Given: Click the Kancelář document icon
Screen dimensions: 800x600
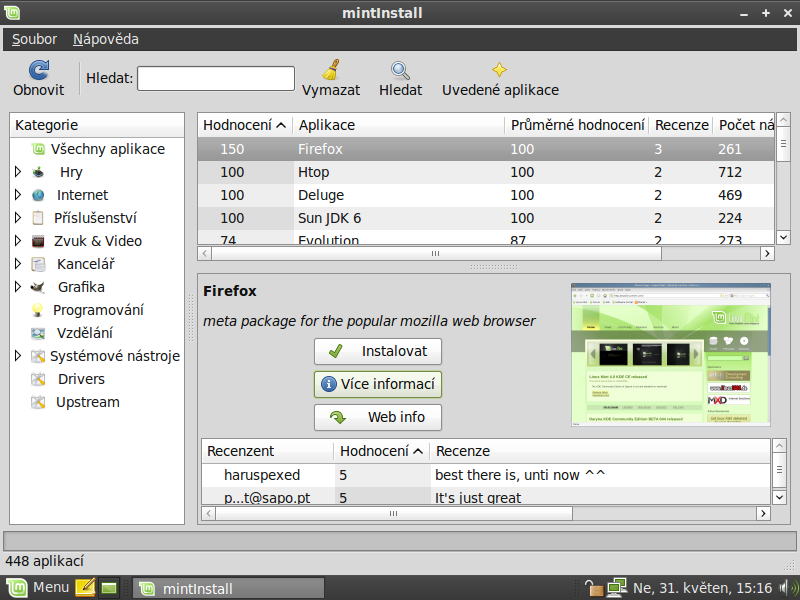Looking at the screenshot, I should point(38,264).
